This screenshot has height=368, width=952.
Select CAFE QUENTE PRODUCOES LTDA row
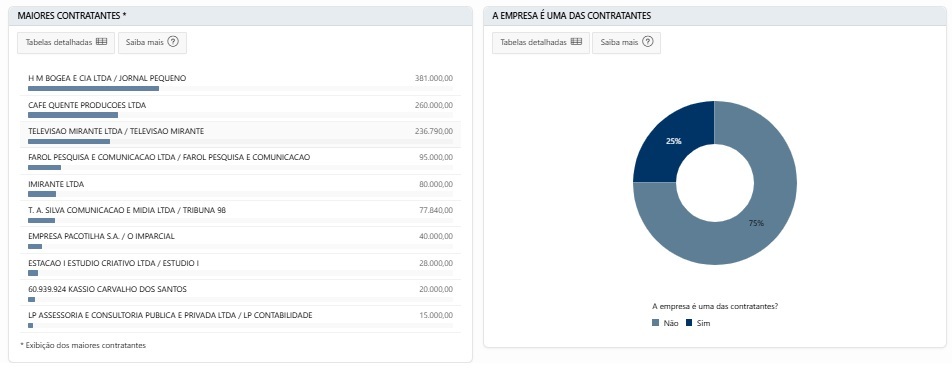pos(240,109)
